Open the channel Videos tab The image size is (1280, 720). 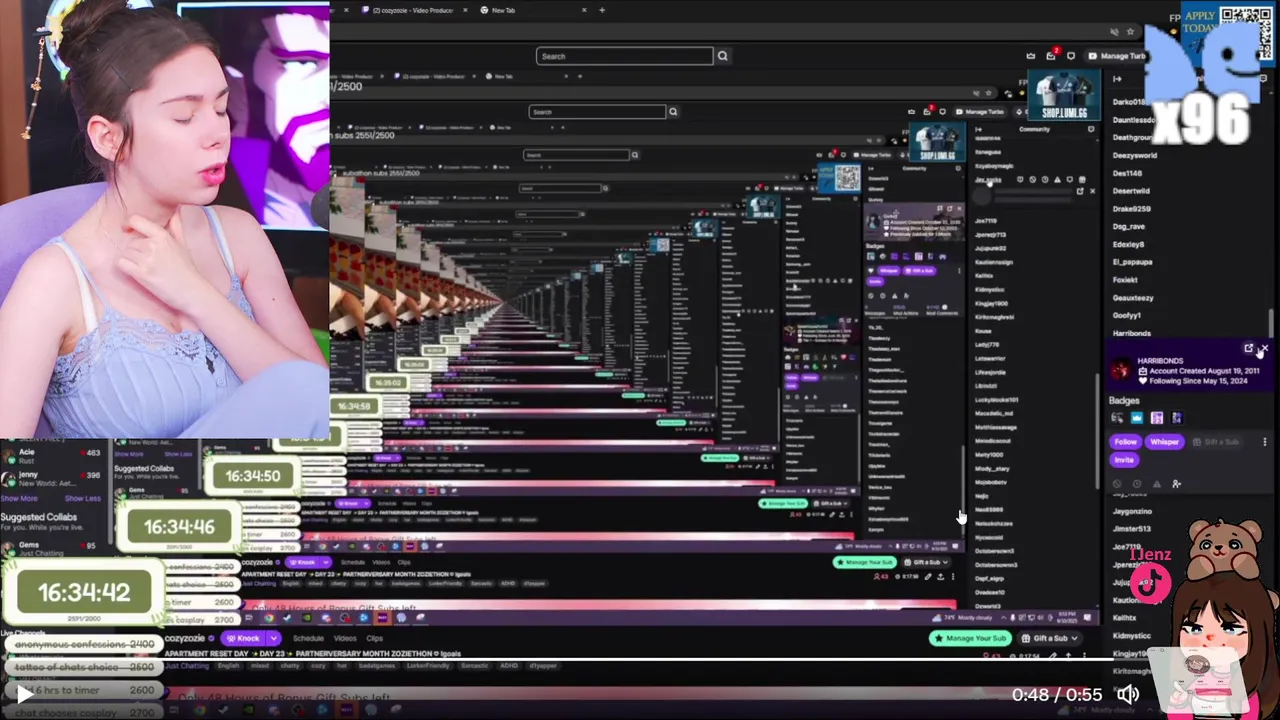(x=345, y=638)
